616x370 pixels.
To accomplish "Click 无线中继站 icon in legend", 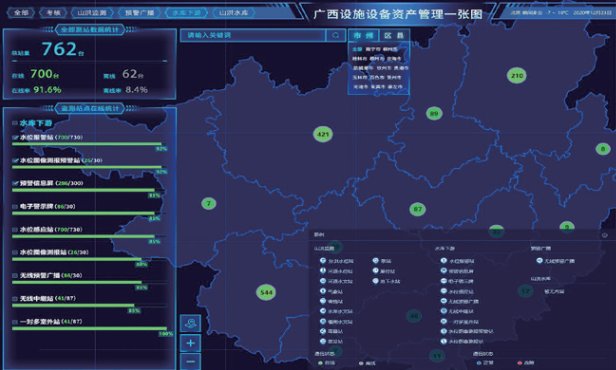I will [444, 311].
